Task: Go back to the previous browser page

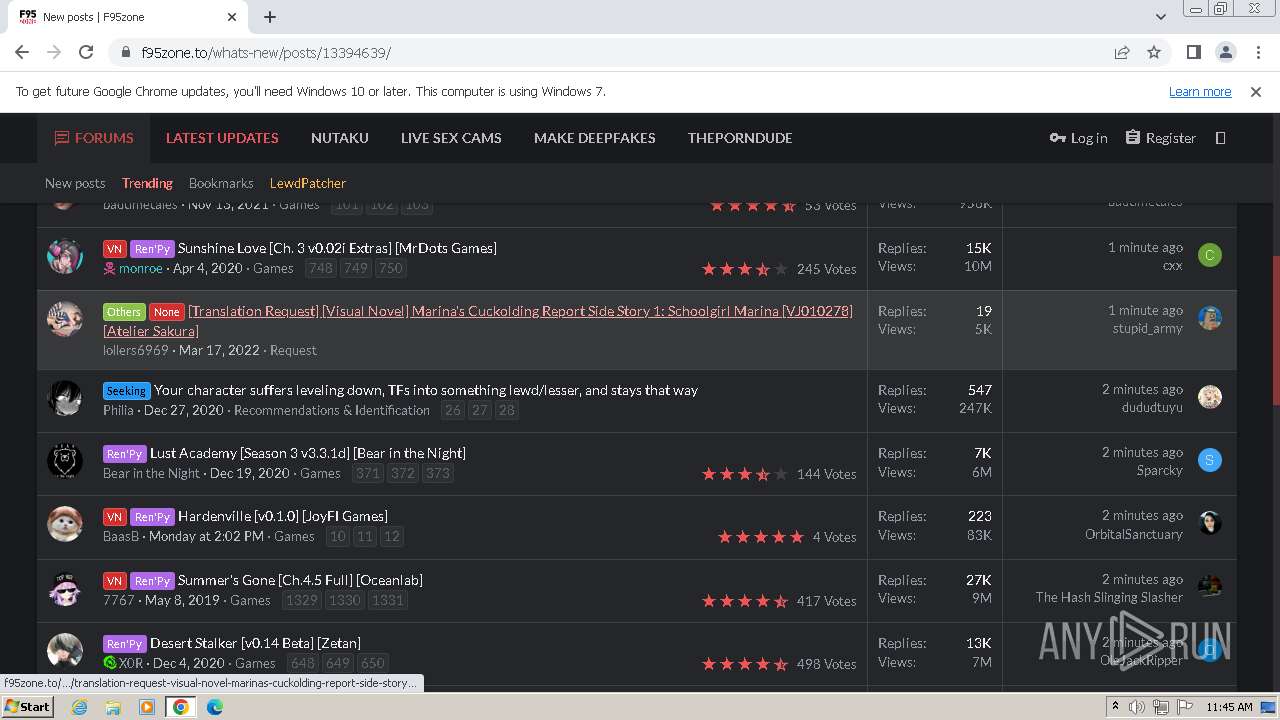Action: [x=22, y=52]
